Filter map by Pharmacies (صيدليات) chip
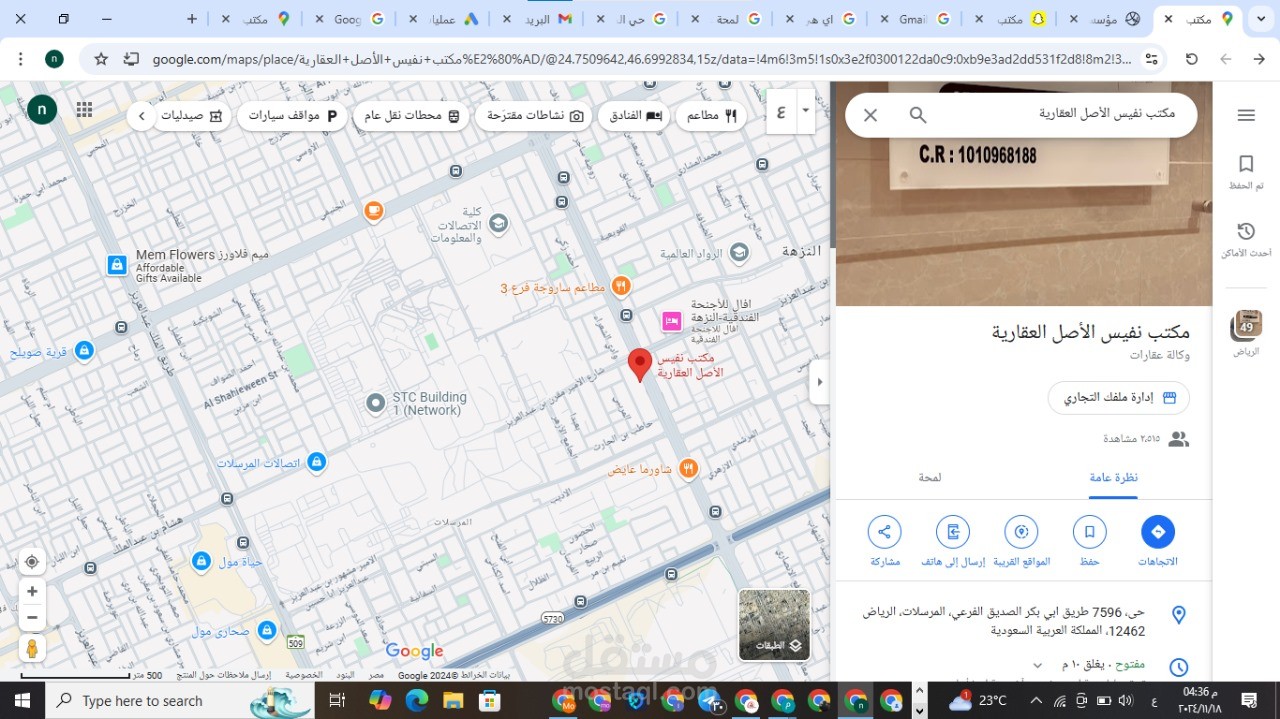1280x719 pixels. click(192, 116)
